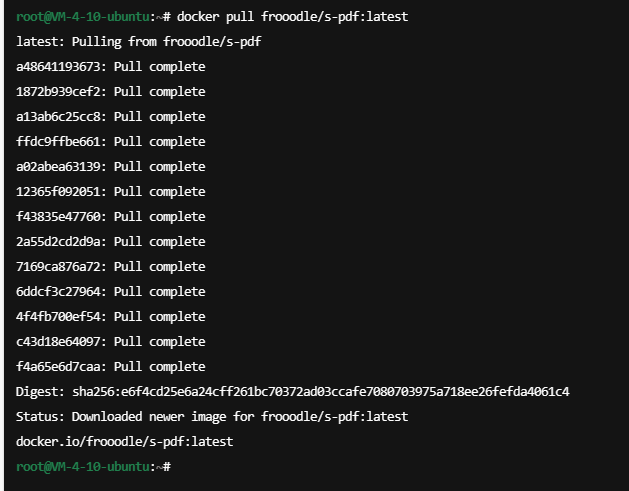Click the 'latest: Pulling from frooodle/s-pdf' line

point(138,42)
